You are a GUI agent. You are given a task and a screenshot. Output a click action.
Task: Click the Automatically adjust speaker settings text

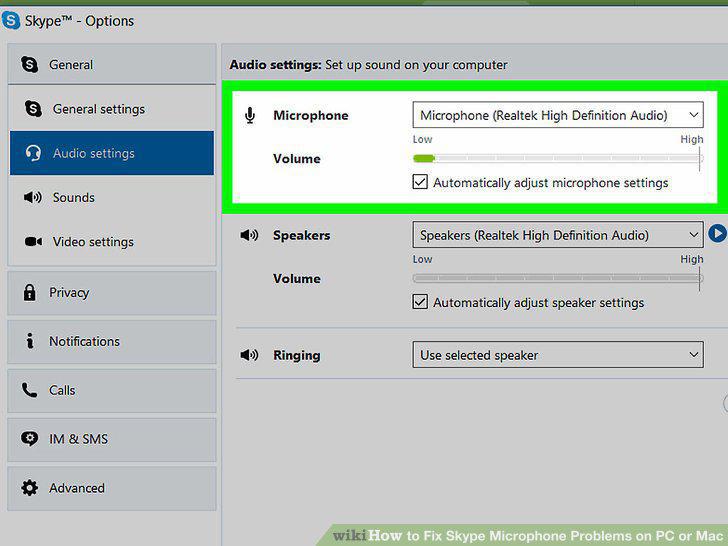click(539, 303)
